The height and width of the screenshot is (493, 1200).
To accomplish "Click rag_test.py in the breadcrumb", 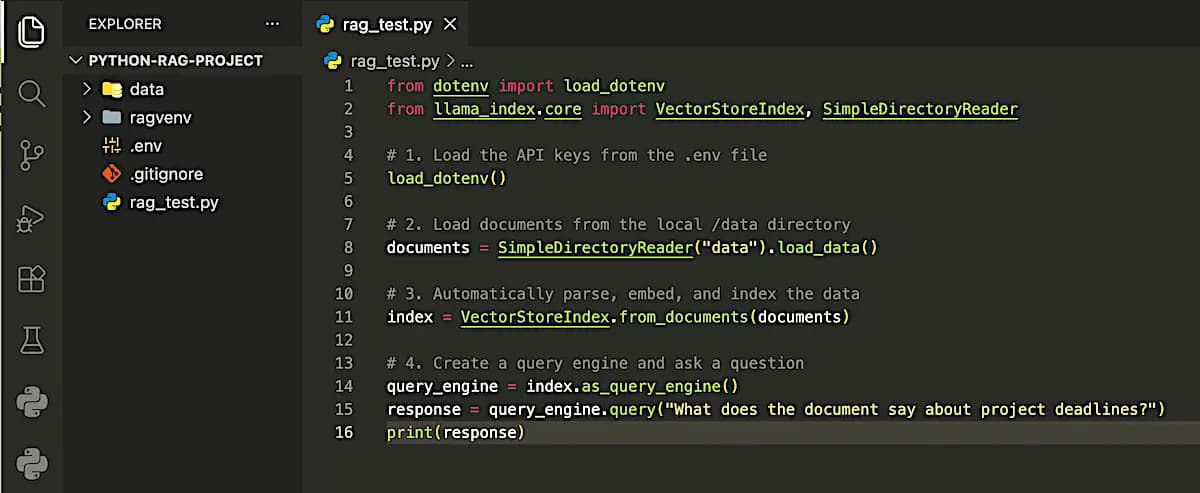I will click(x=394, y=62).
